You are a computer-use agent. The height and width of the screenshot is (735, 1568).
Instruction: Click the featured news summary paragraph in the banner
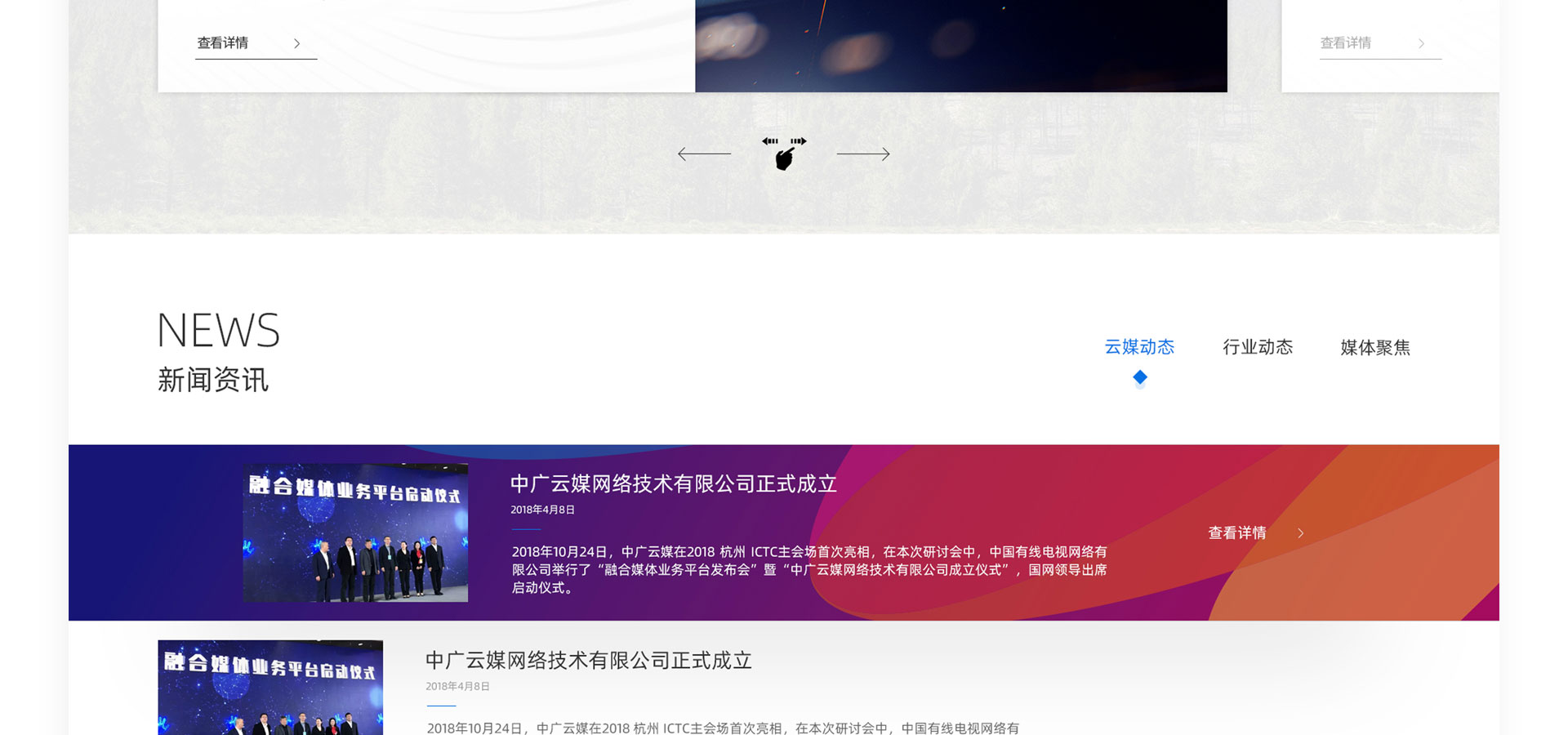click(x=808, y=570)
